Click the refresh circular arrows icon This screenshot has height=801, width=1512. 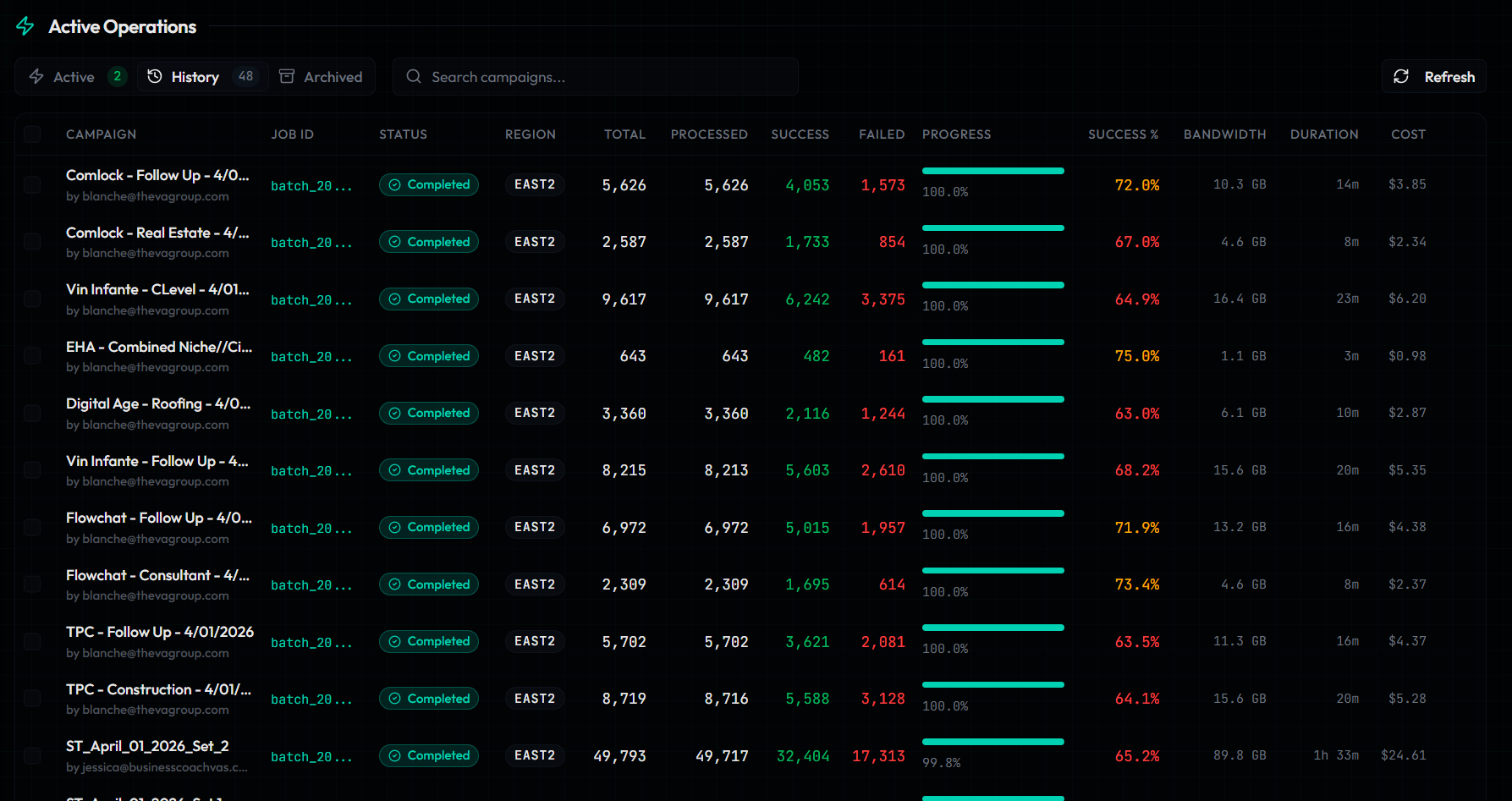pos(1401,76)
